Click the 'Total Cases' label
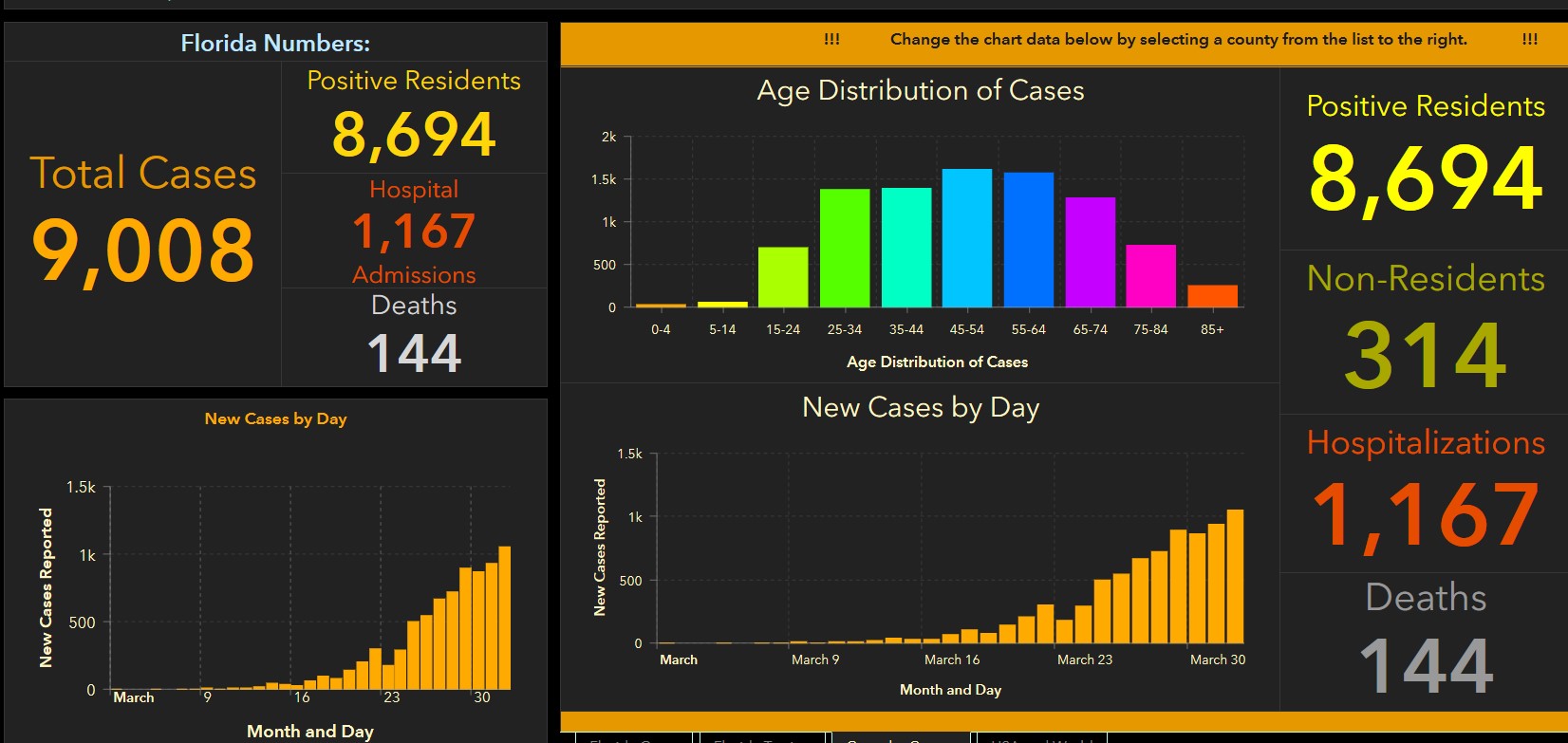This screenshot has height=743, width=1568. [143, 174]
